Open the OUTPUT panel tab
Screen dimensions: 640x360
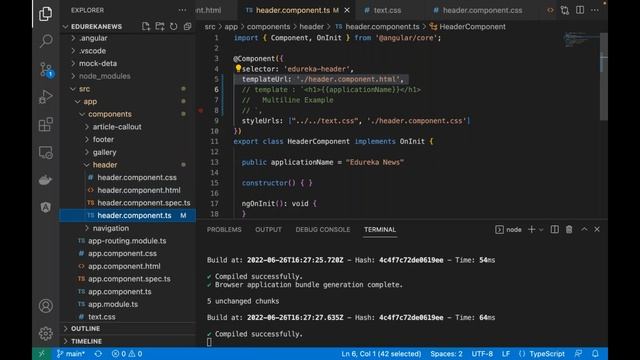pos(268,229)
